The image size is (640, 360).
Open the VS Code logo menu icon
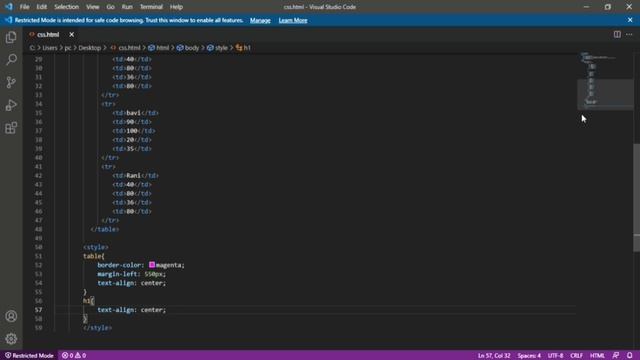(9, 7)
